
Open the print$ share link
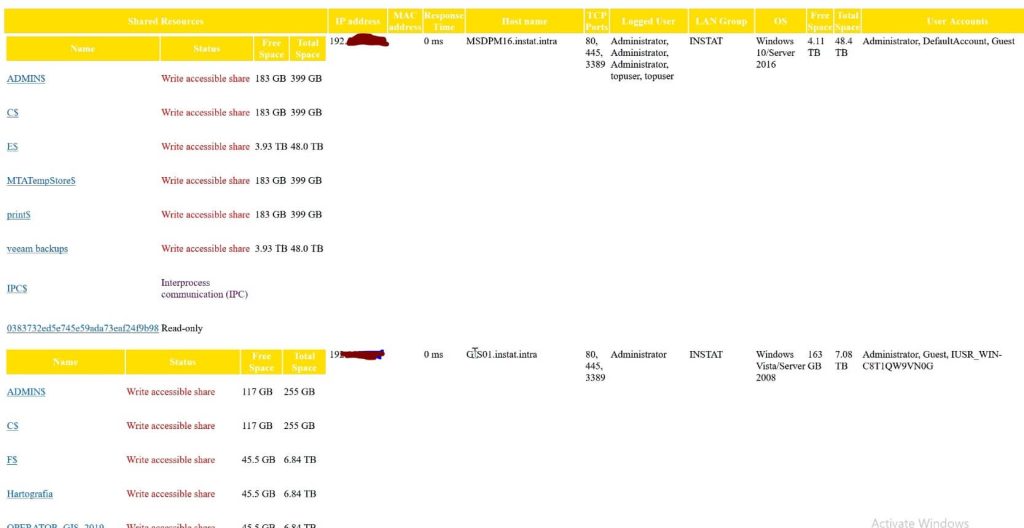click(19, 215)
